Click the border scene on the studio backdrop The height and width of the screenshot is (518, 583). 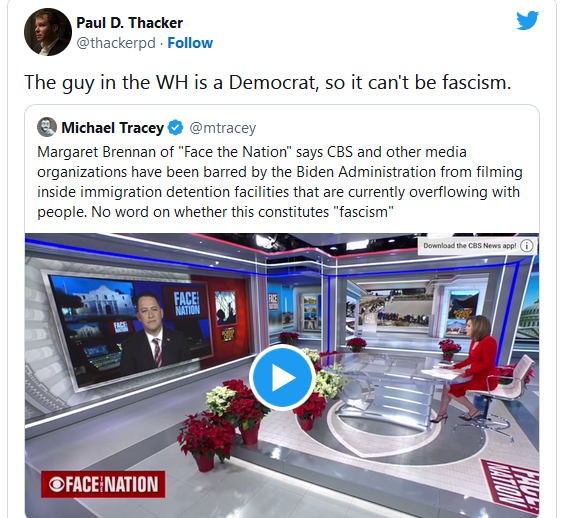coord(394,307)
